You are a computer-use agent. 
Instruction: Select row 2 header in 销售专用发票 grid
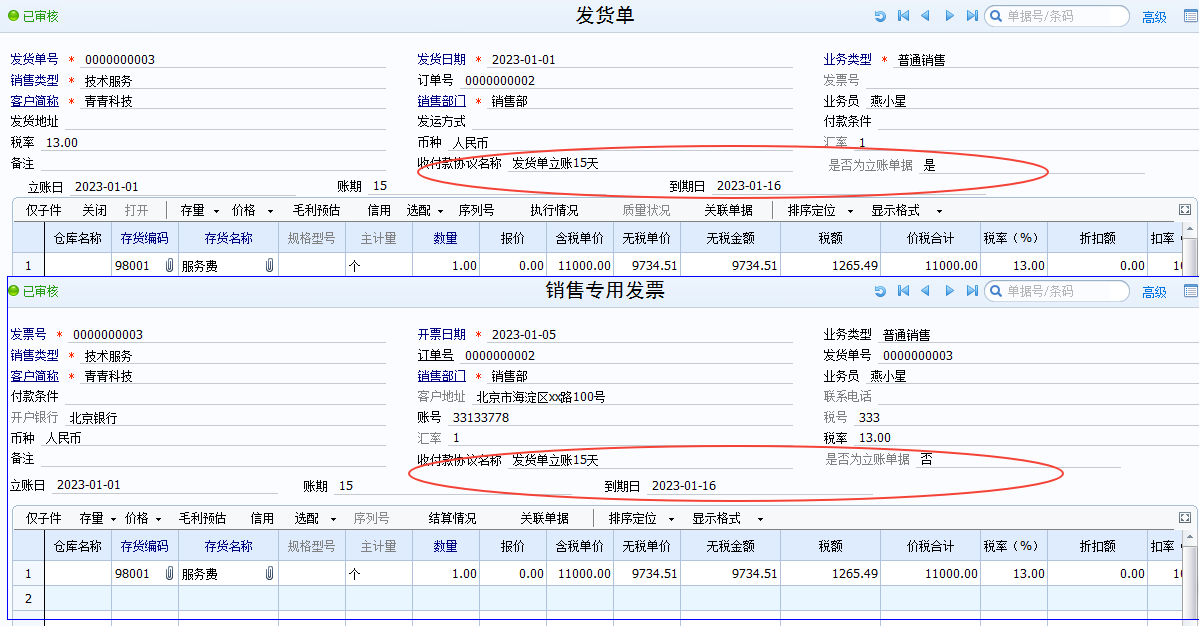click(28, 598)
